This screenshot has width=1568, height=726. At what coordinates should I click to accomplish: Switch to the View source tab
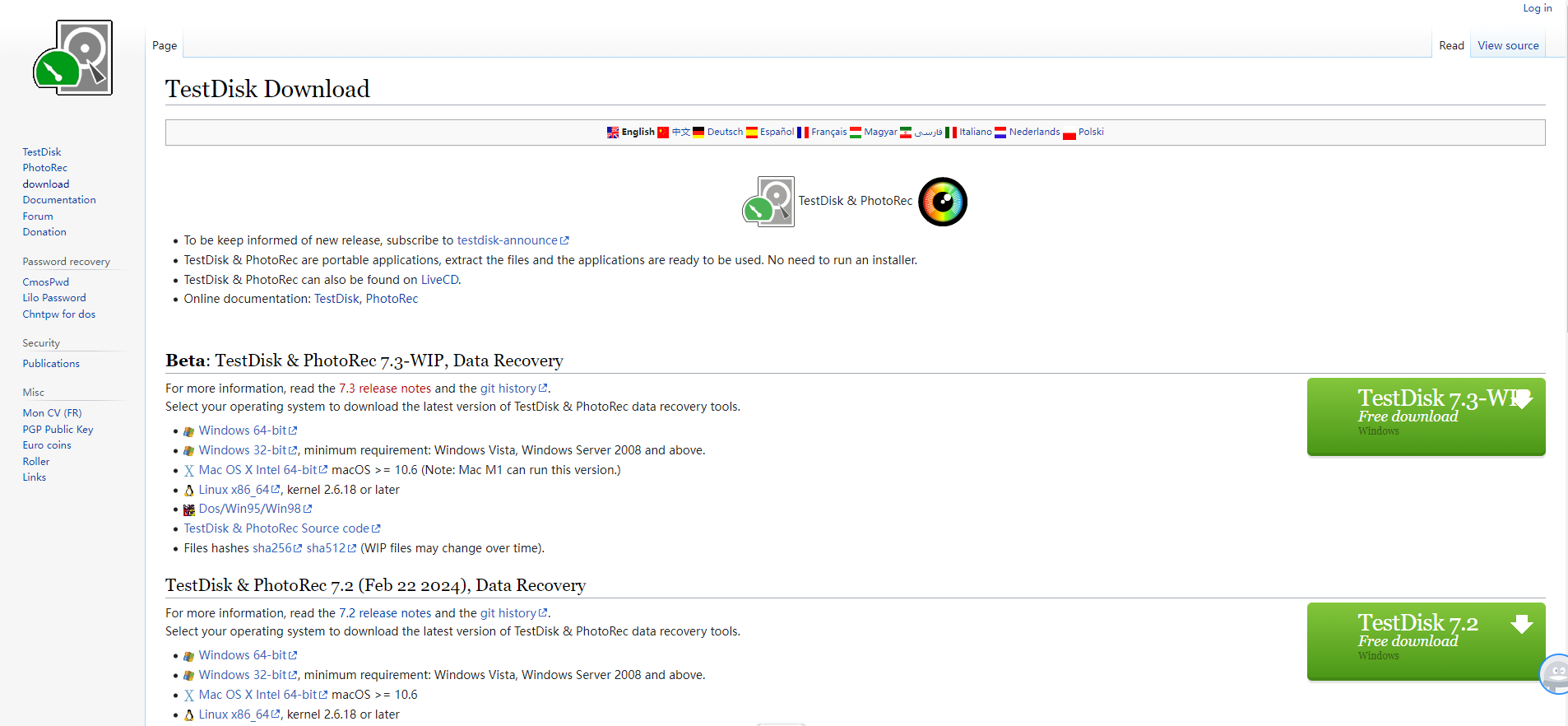point(1507,46)
